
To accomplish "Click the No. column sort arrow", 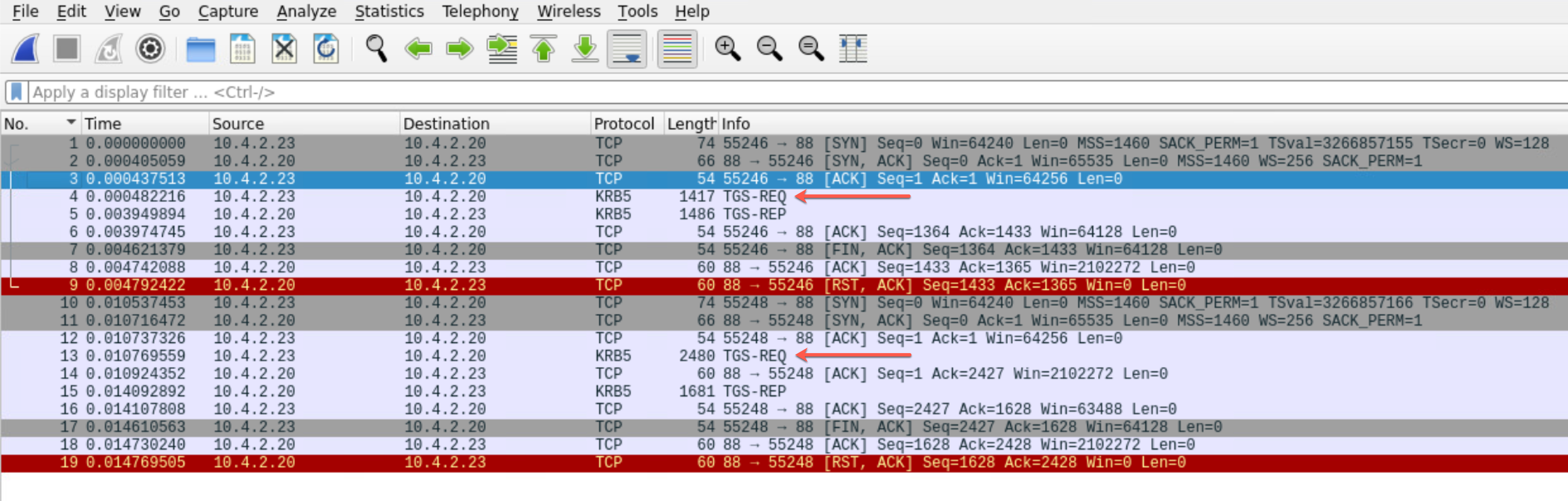I will pos(71,123).
